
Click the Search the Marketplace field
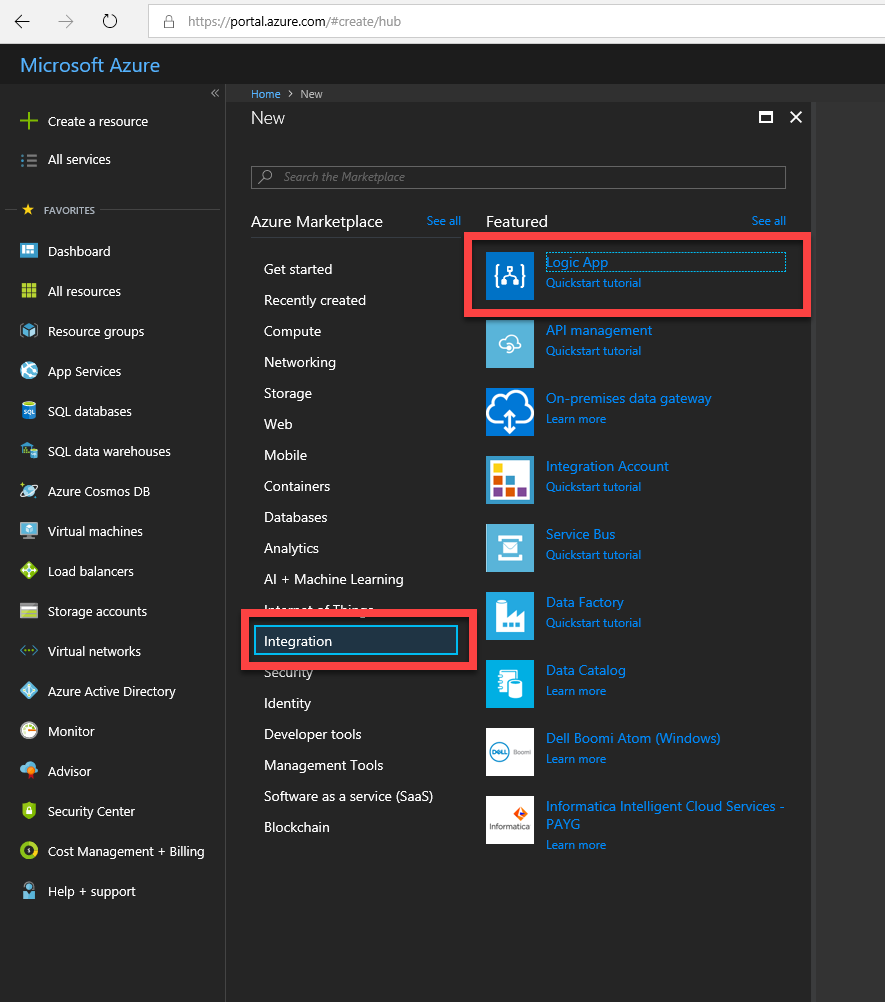tap(518, 177)
